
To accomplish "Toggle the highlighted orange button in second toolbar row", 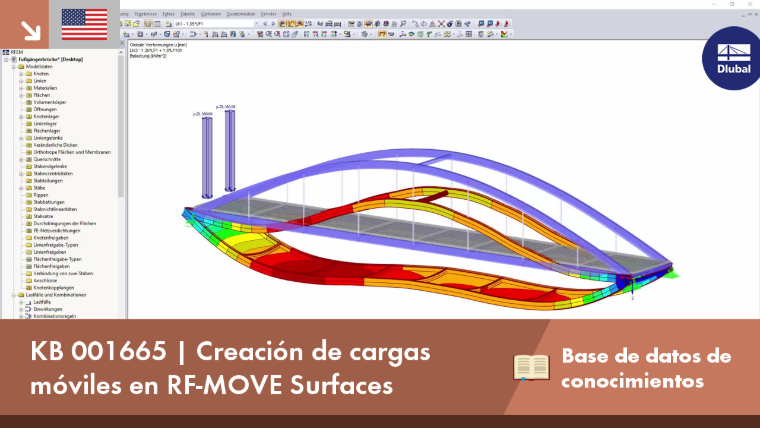I will click(x=382, y=34).
